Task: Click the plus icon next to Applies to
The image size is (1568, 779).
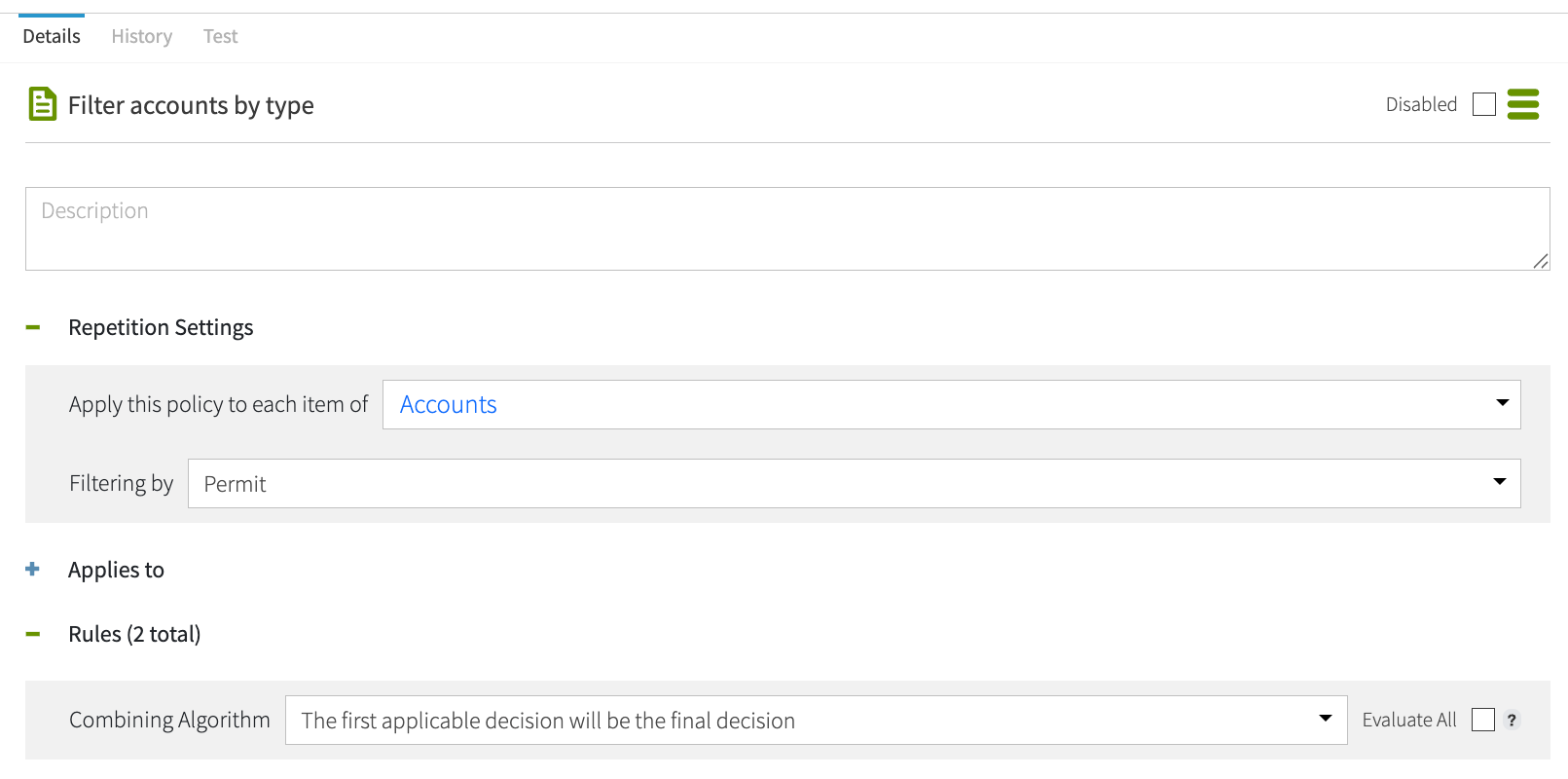Action: point(32,570)
